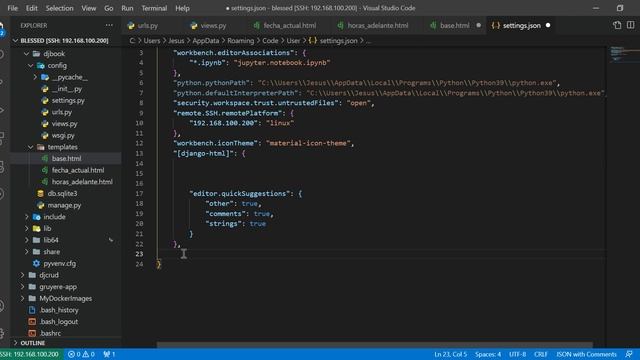Click the feedback icon in status bar
This screenshot has width=640, height=360.
tap(629, 354)
